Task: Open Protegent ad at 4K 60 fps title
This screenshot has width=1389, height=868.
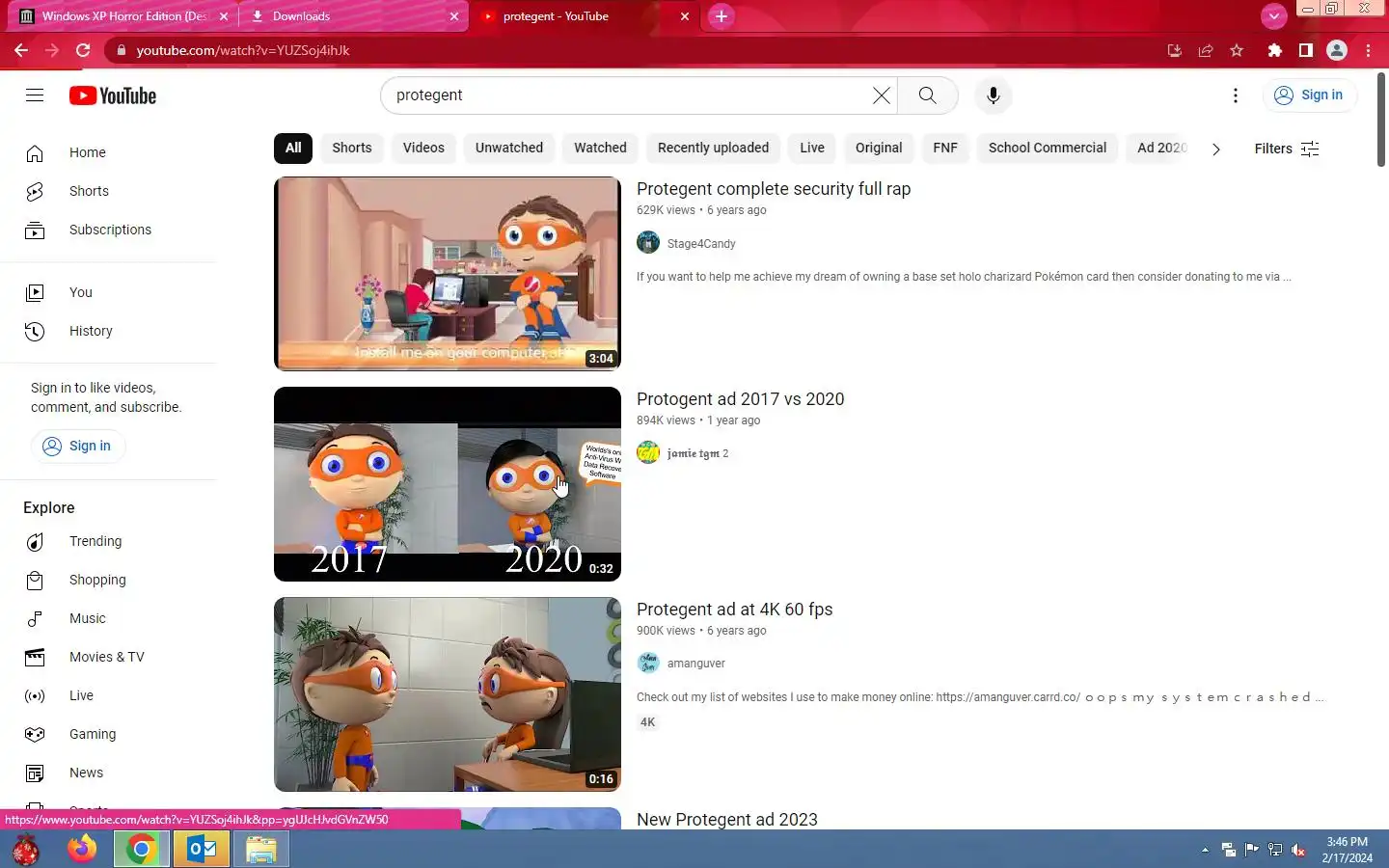Action: point(734,610)
